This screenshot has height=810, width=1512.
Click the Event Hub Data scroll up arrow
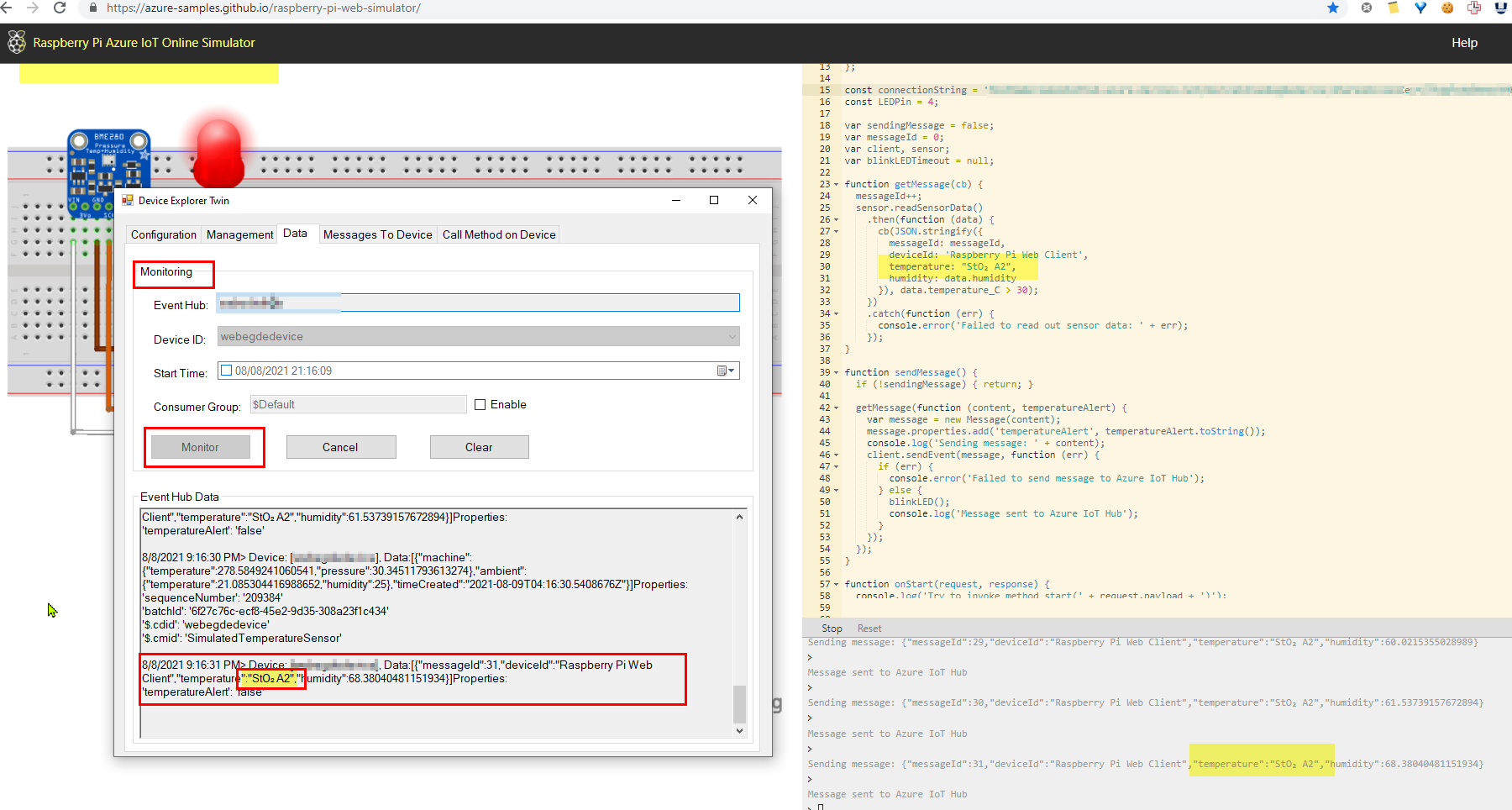coord(739,517)
